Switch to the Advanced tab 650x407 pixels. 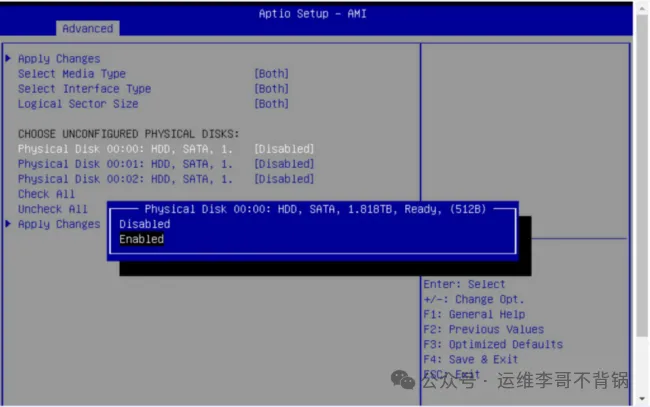pos(87,28)
